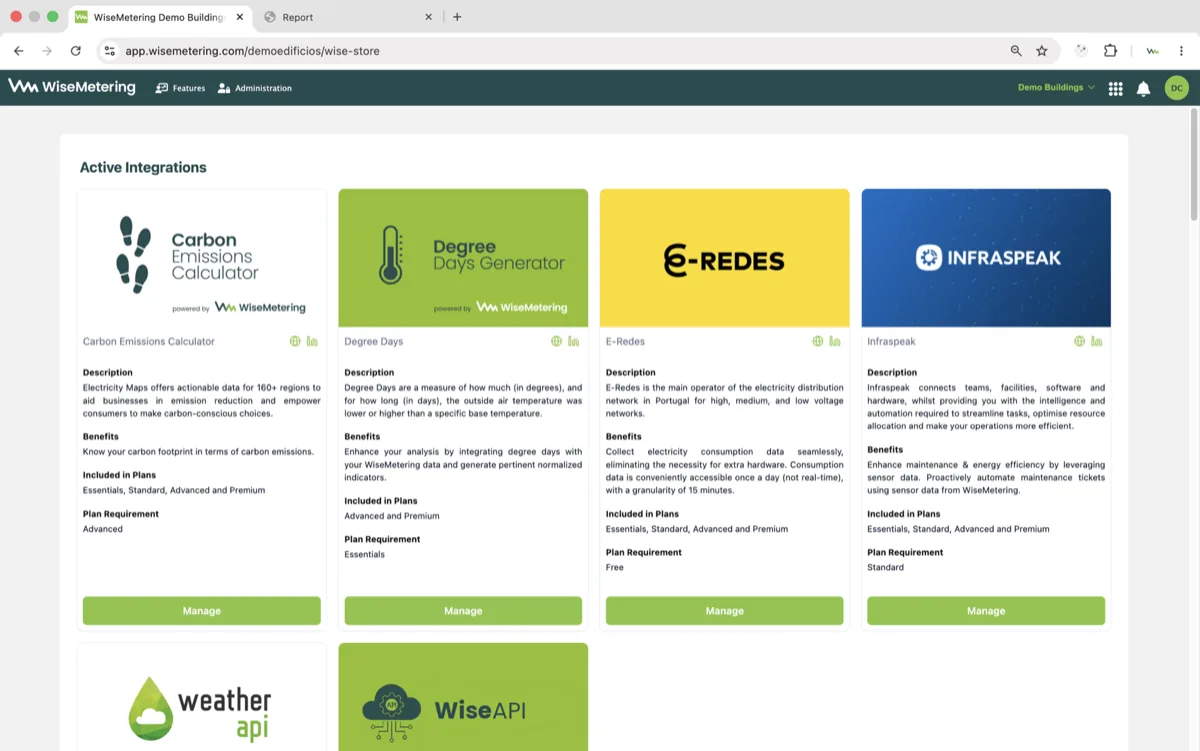The image size is (1200, 751).
Task: Expand the Demo Buildings dropdown
Action: [1056, 88]
